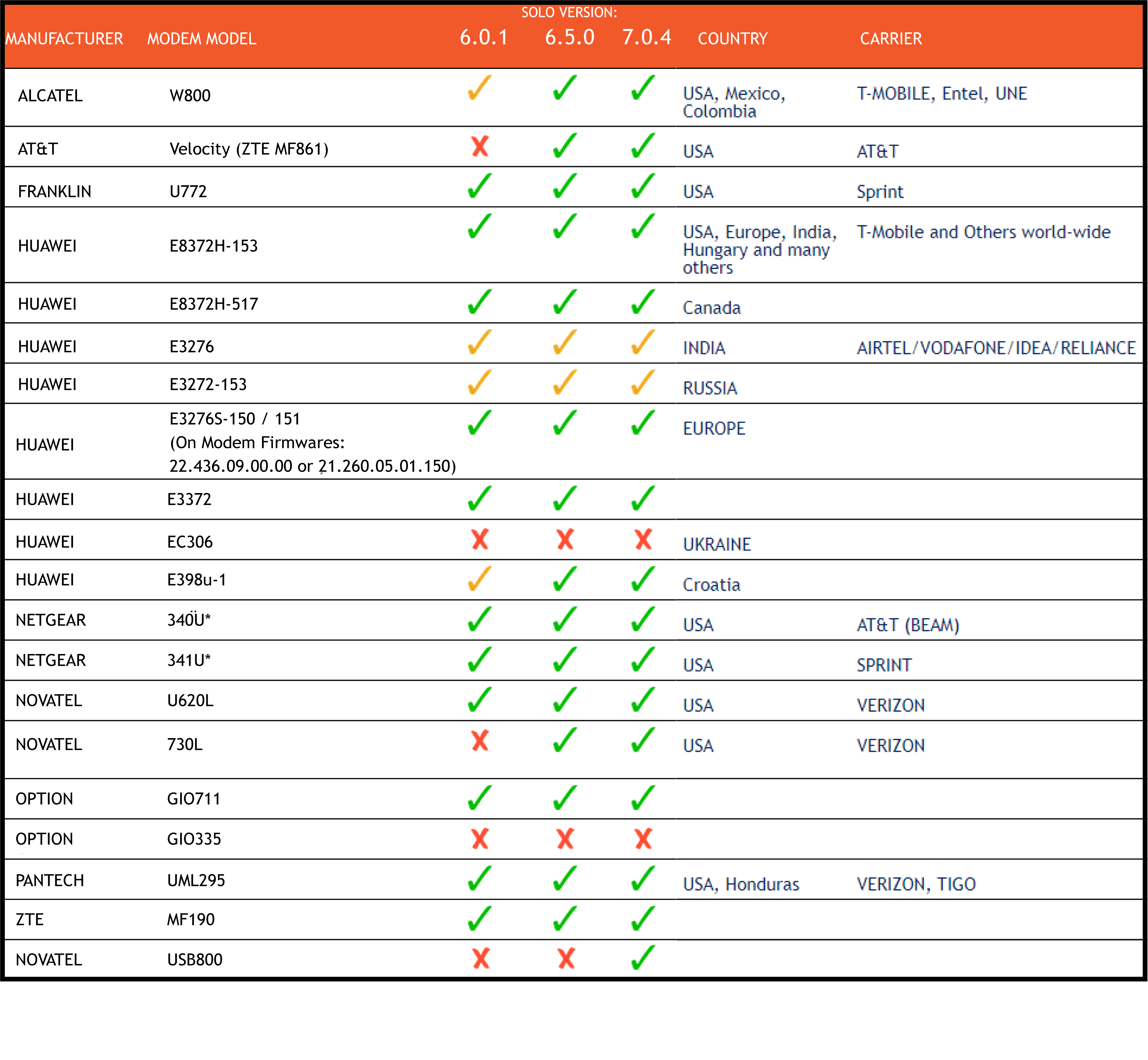Select the E8372H-517 model cell
Screen dimensions: 1148x1060
213,304
